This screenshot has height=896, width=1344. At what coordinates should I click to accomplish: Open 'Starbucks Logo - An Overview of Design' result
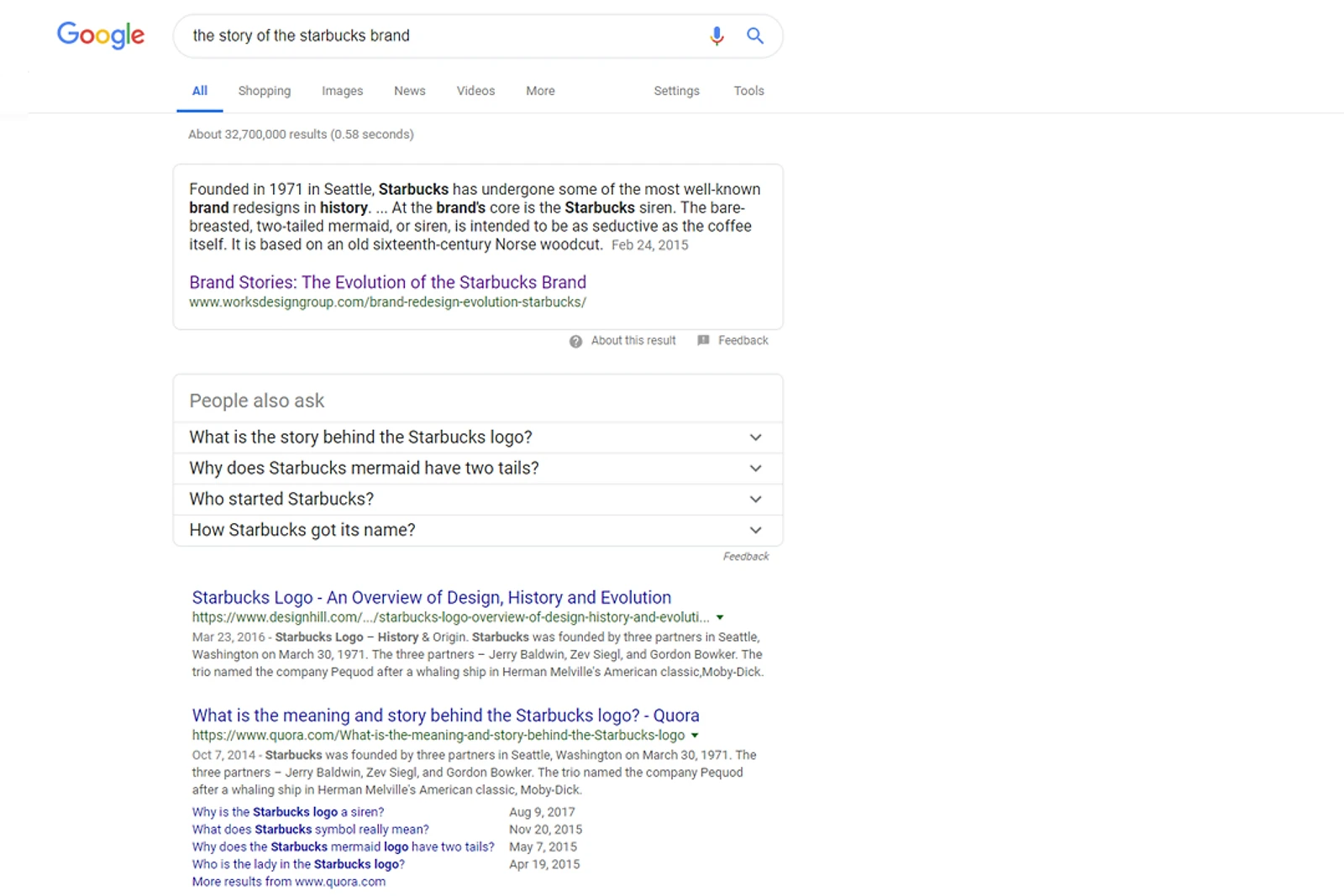pos(432,598)
